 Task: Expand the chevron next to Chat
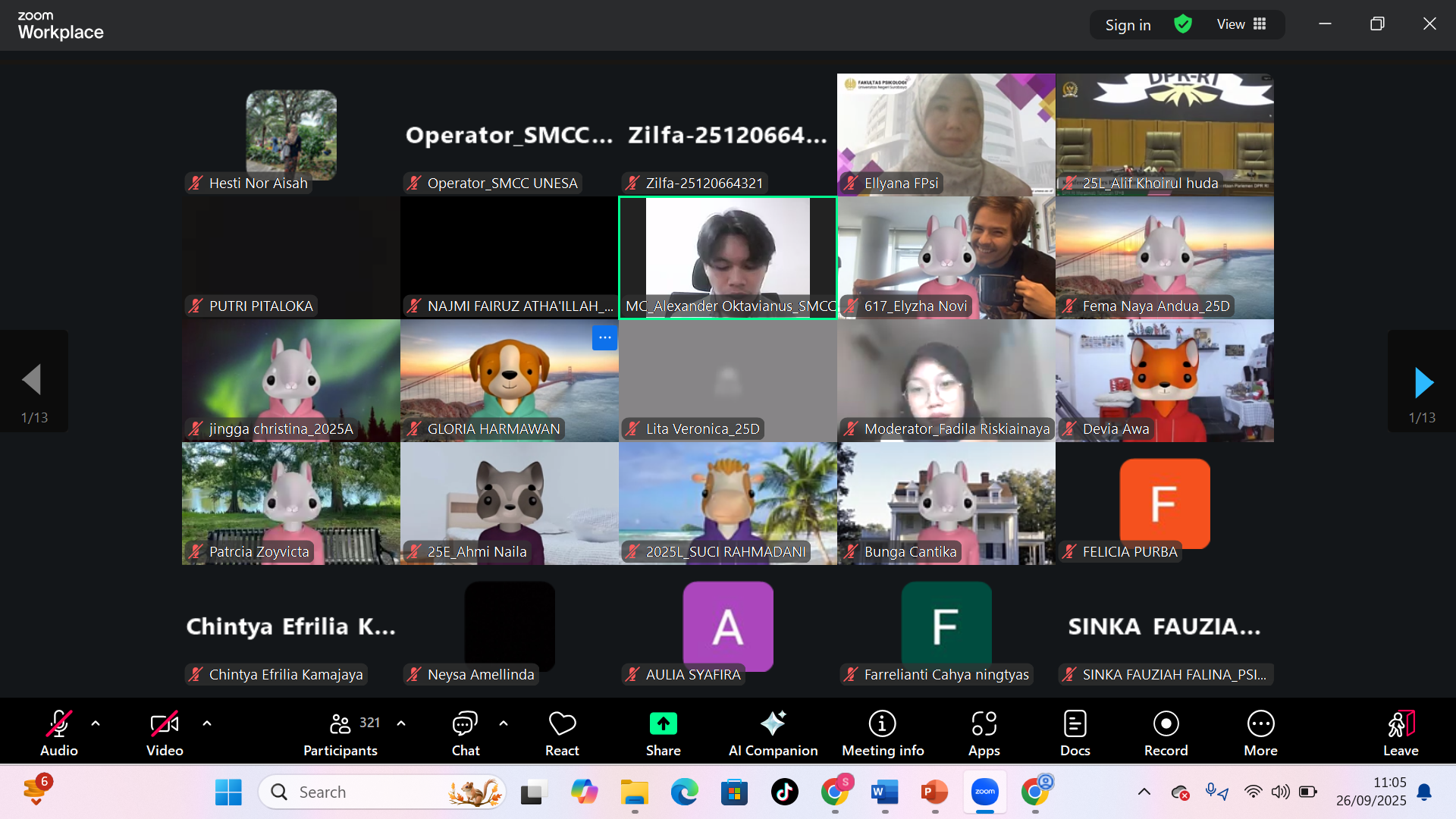[x=504, y=723]
